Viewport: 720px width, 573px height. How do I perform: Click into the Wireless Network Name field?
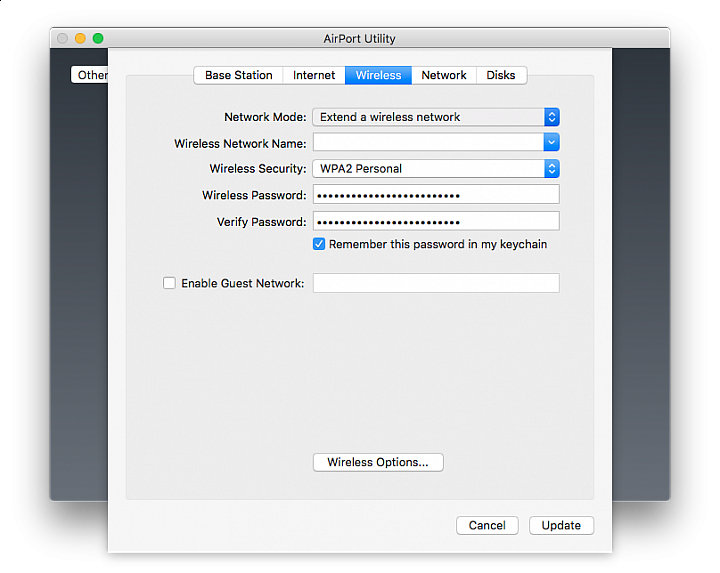coord(428,142)
